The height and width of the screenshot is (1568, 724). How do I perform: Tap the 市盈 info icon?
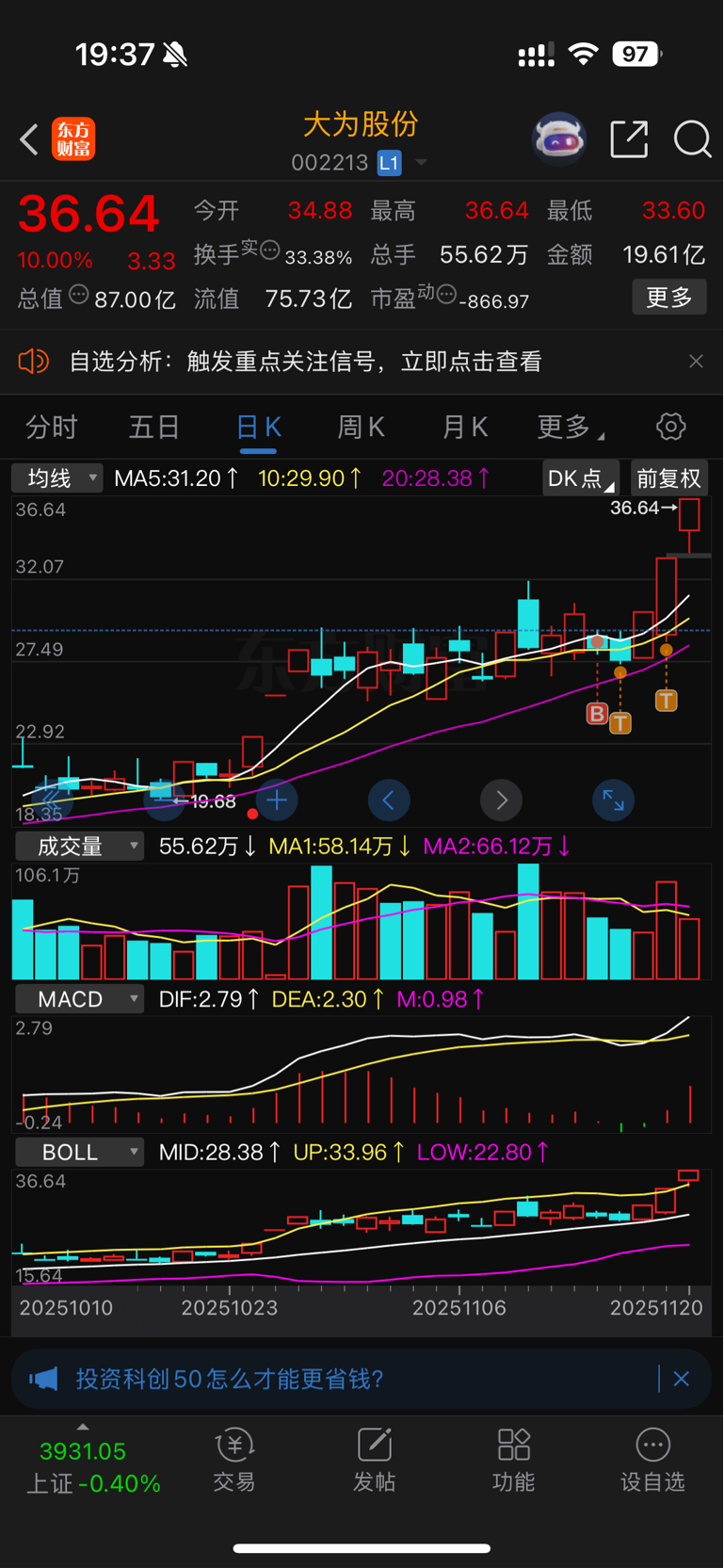coord(447,294)
